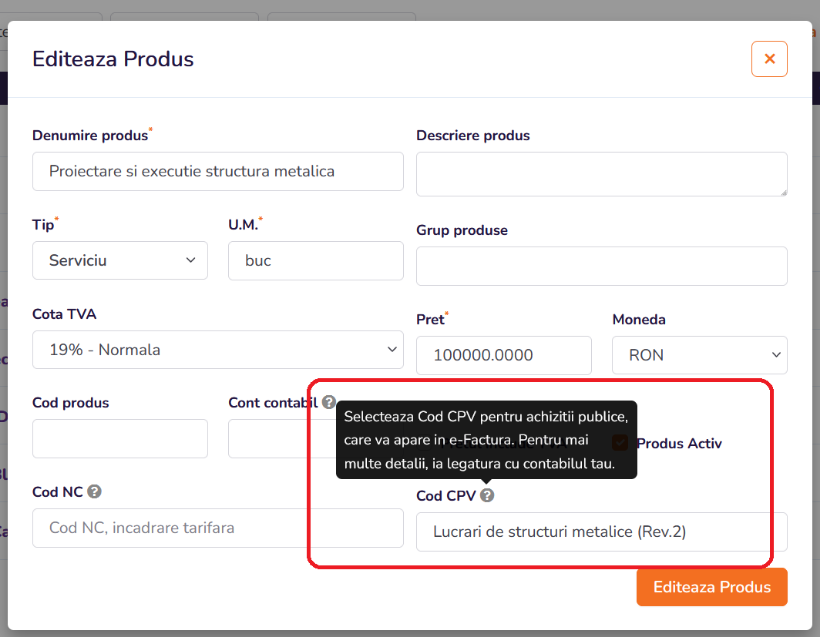
Task: Select the Grup produse input field
Action: coord(602,266)
